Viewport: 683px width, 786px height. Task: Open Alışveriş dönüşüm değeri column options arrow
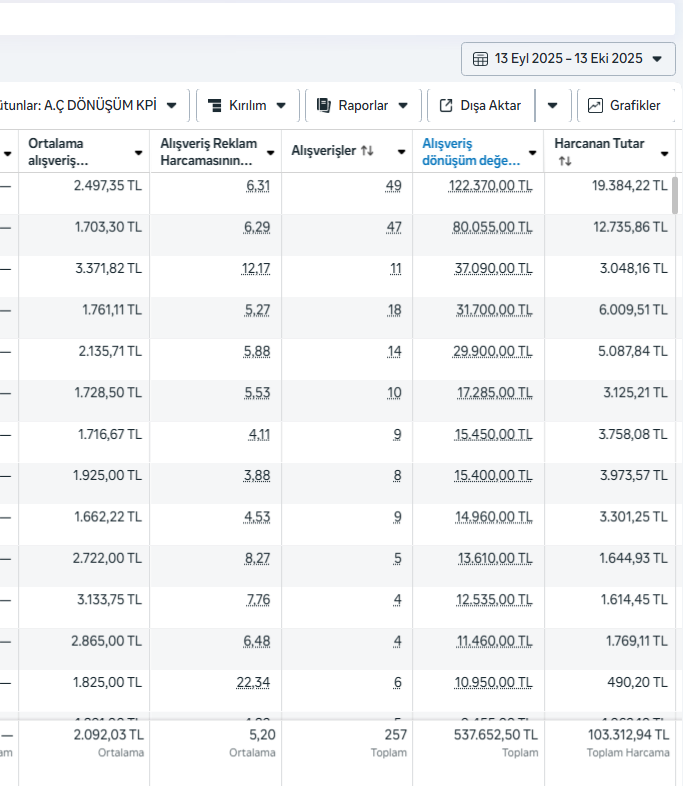tap(533, 153)
